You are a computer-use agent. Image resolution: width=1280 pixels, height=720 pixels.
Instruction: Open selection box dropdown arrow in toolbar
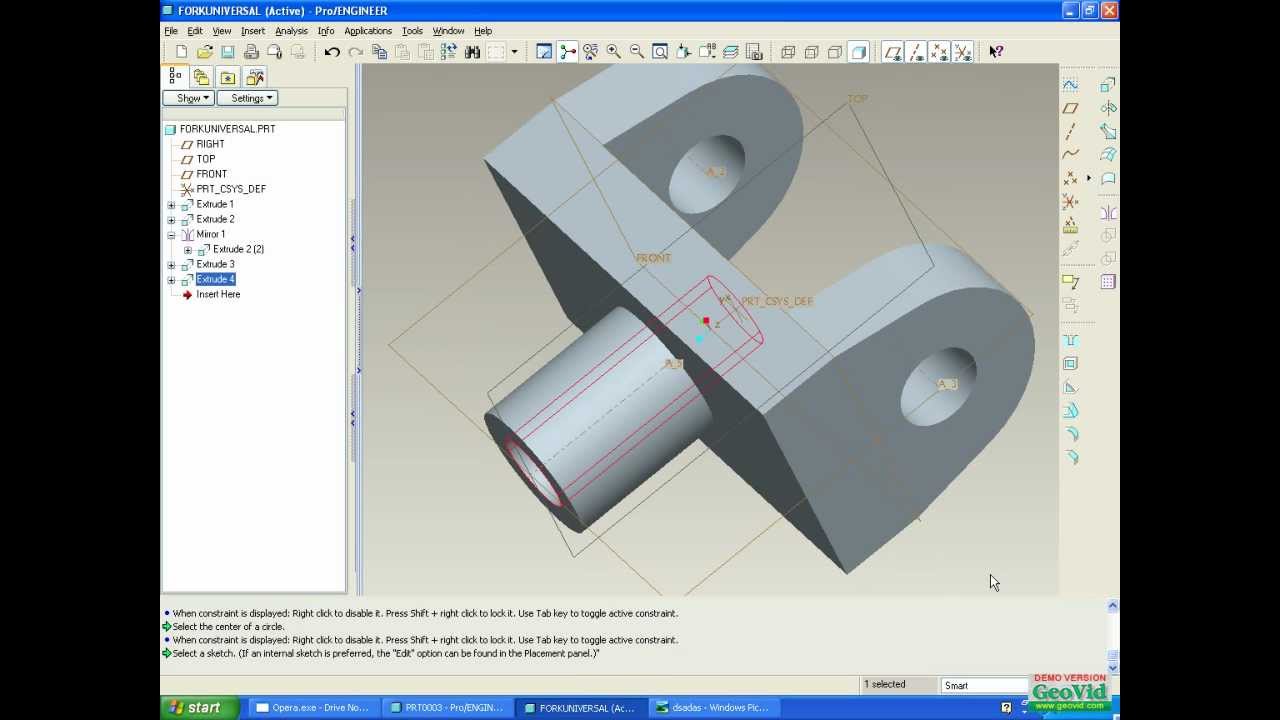514,52
